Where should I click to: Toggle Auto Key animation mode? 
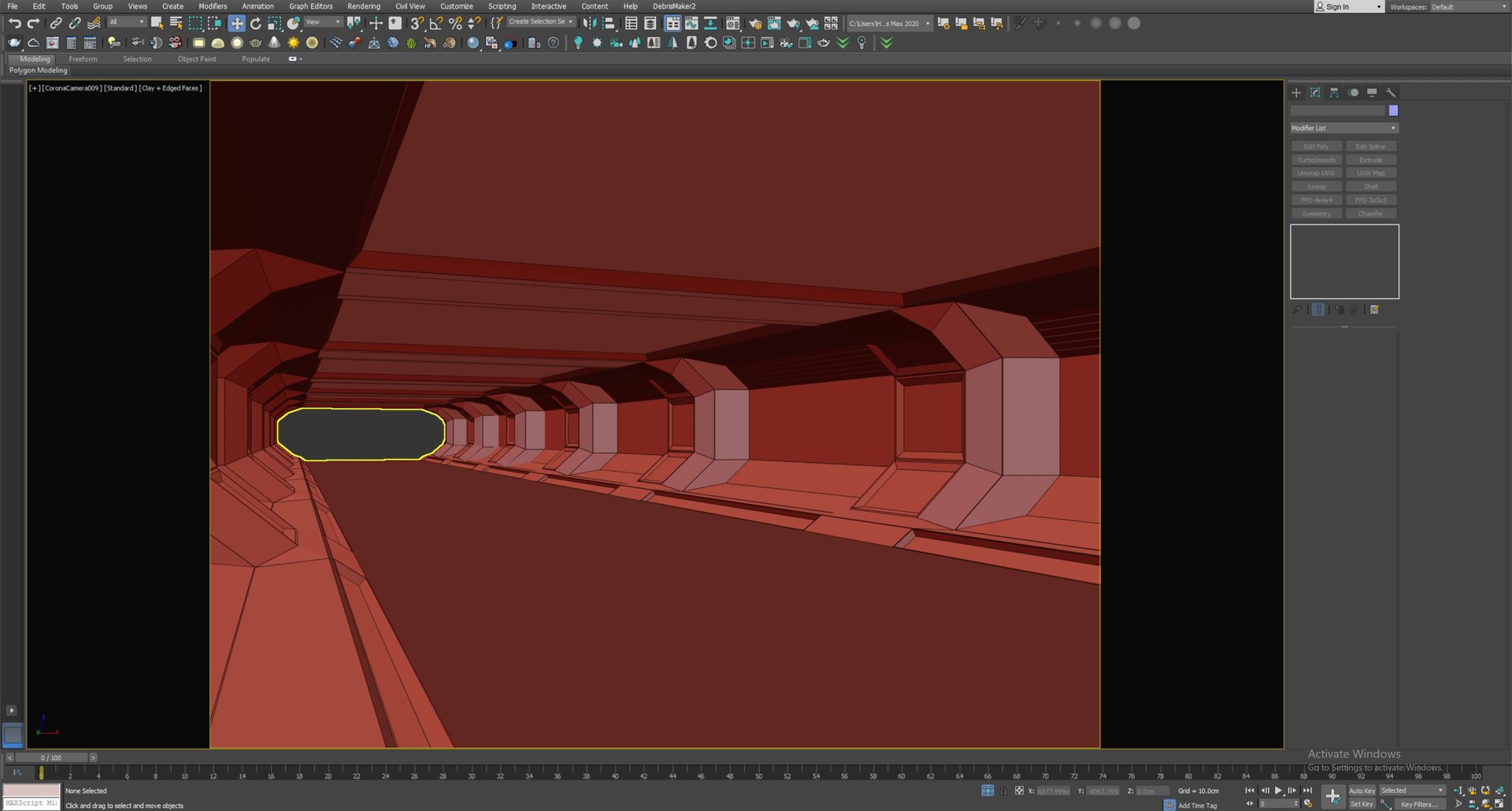1362,791
